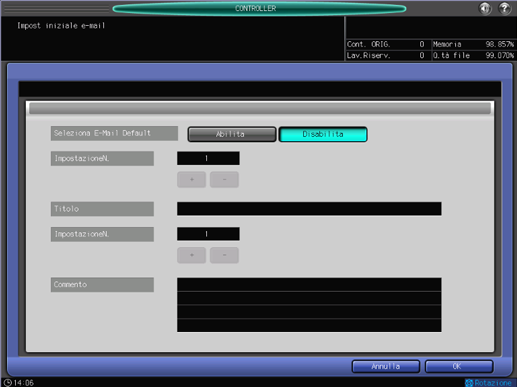
Task: Decrease the second ImpostazioneN. value with minus
Action: pos(224,255)
